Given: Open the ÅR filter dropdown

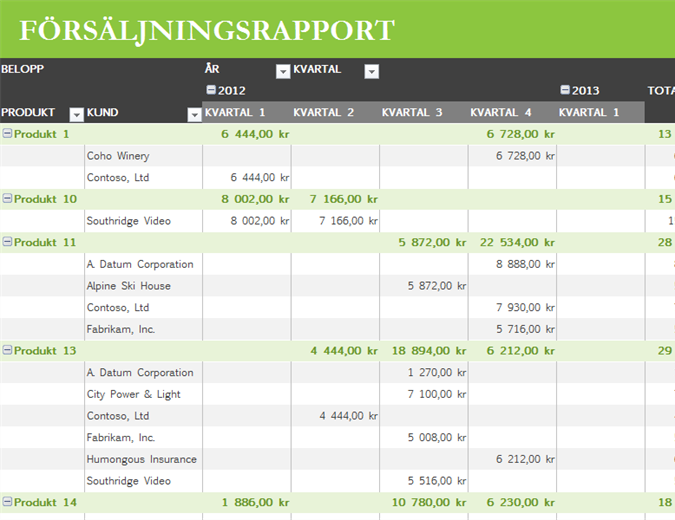Looking at the screenshot, I should [x=283, y=71].
